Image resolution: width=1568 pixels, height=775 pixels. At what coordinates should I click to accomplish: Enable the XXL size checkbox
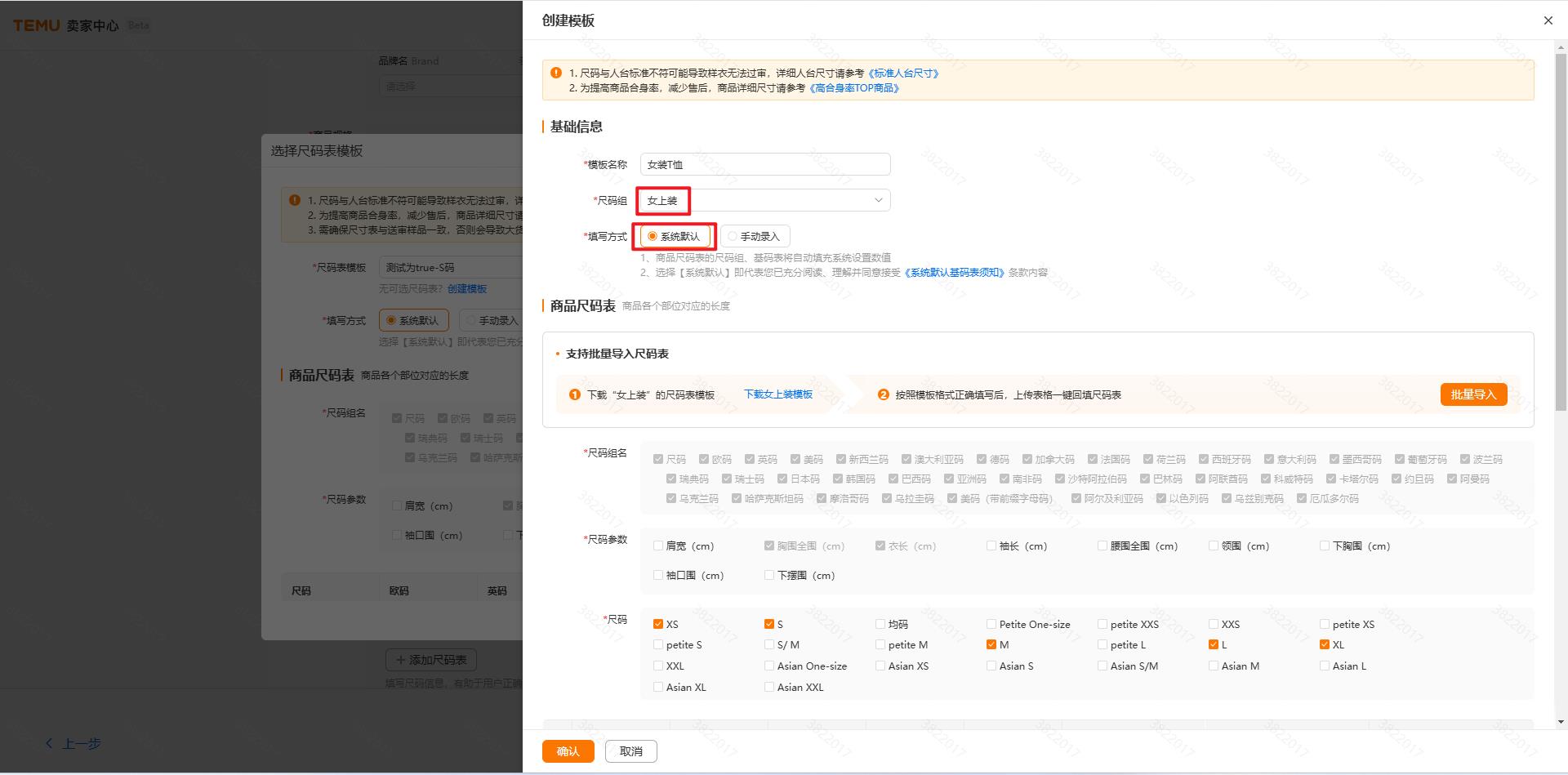click(x=658, y=666)
